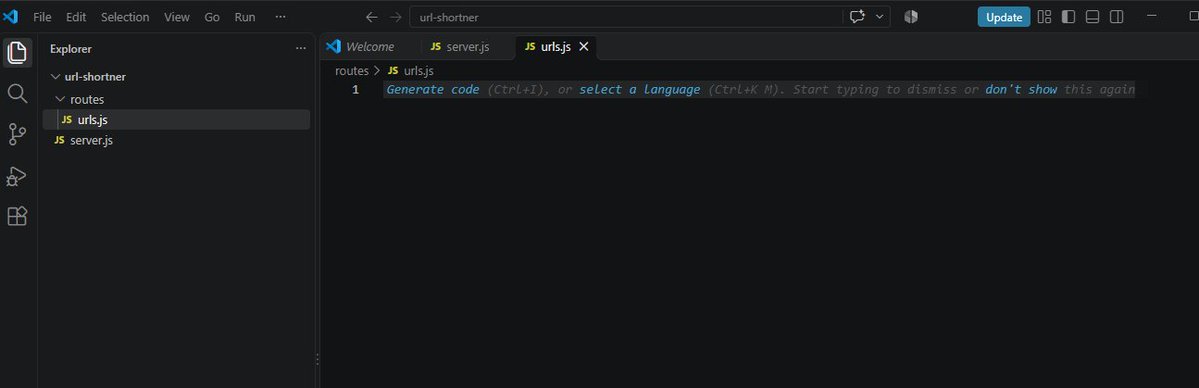Open the File menu
Image resolution: width=1199 pixels, height=388 pixels.
(43, 17)
